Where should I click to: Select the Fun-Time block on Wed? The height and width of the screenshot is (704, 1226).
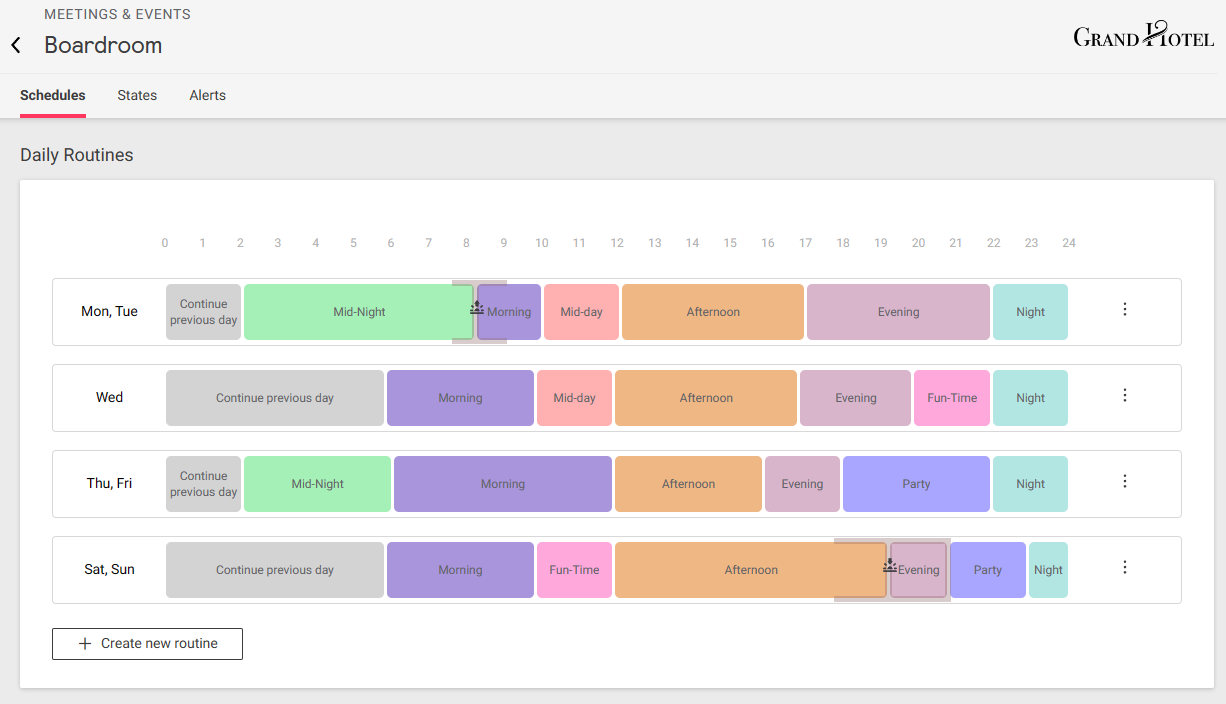tap(951, 397)
